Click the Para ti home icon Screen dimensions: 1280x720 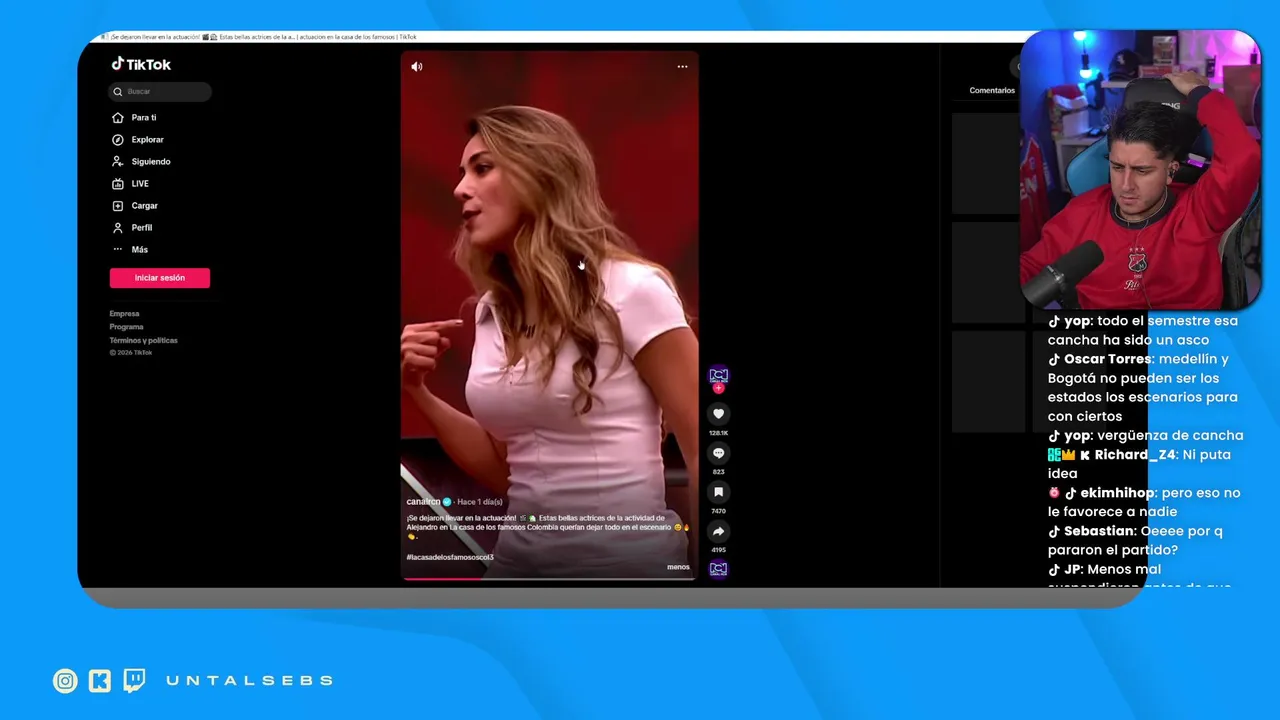(x=118, y=118)
